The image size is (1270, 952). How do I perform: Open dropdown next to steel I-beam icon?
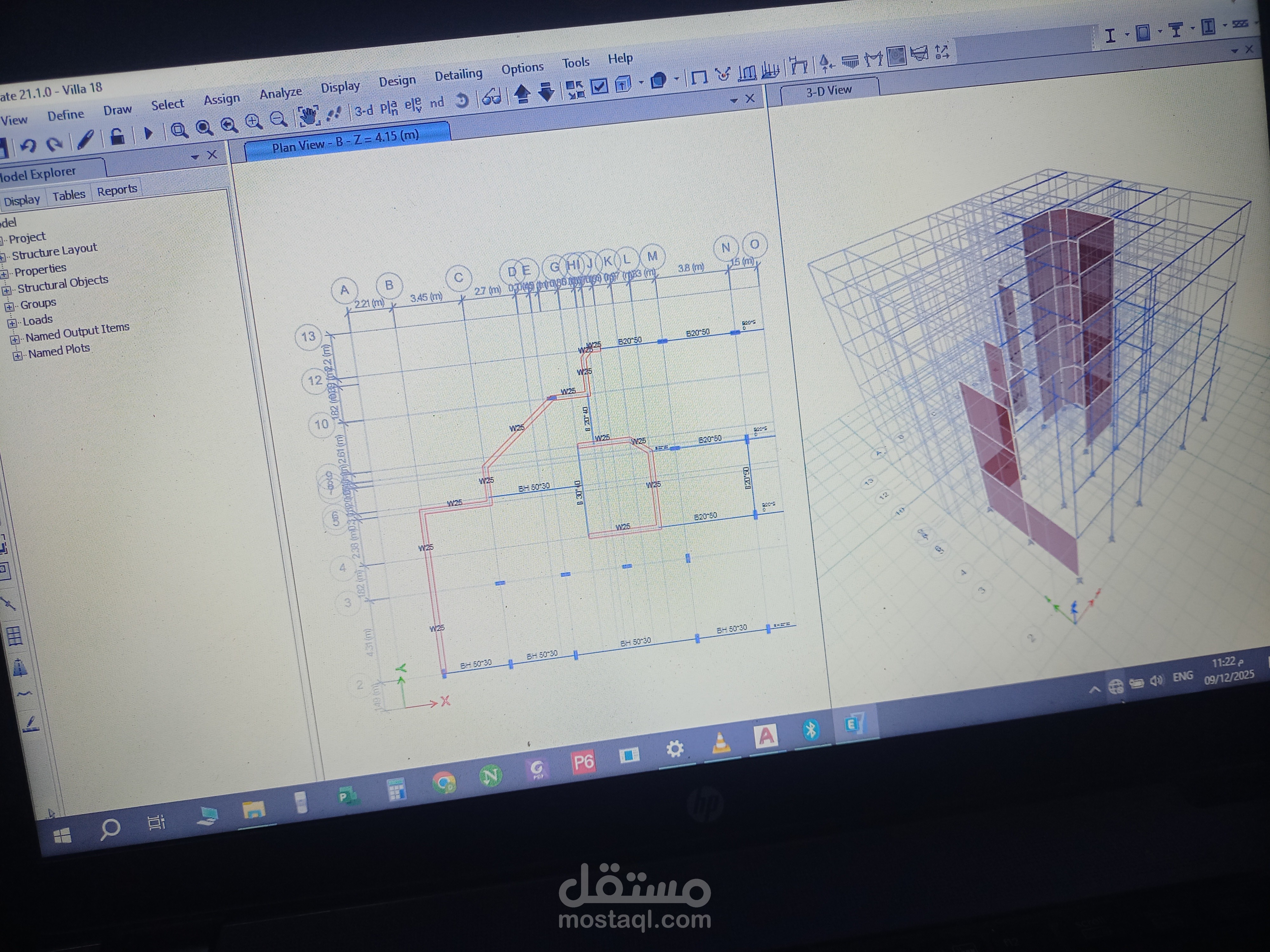[1126, 34]
